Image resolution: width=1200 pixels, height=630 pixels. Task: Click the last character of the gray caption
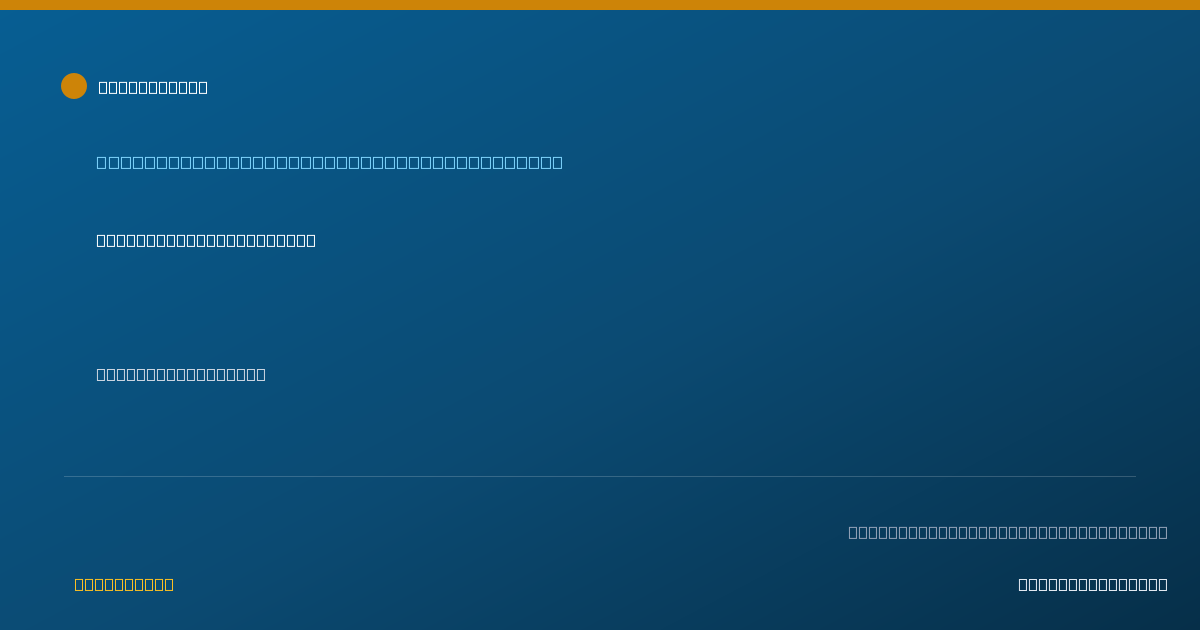click(1163, 532)
